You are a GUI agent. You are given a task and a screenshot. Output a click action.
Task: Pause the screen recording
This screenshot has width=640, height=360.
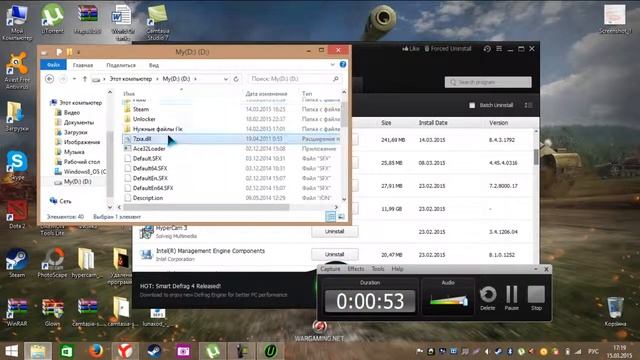(x=512, y=298)
